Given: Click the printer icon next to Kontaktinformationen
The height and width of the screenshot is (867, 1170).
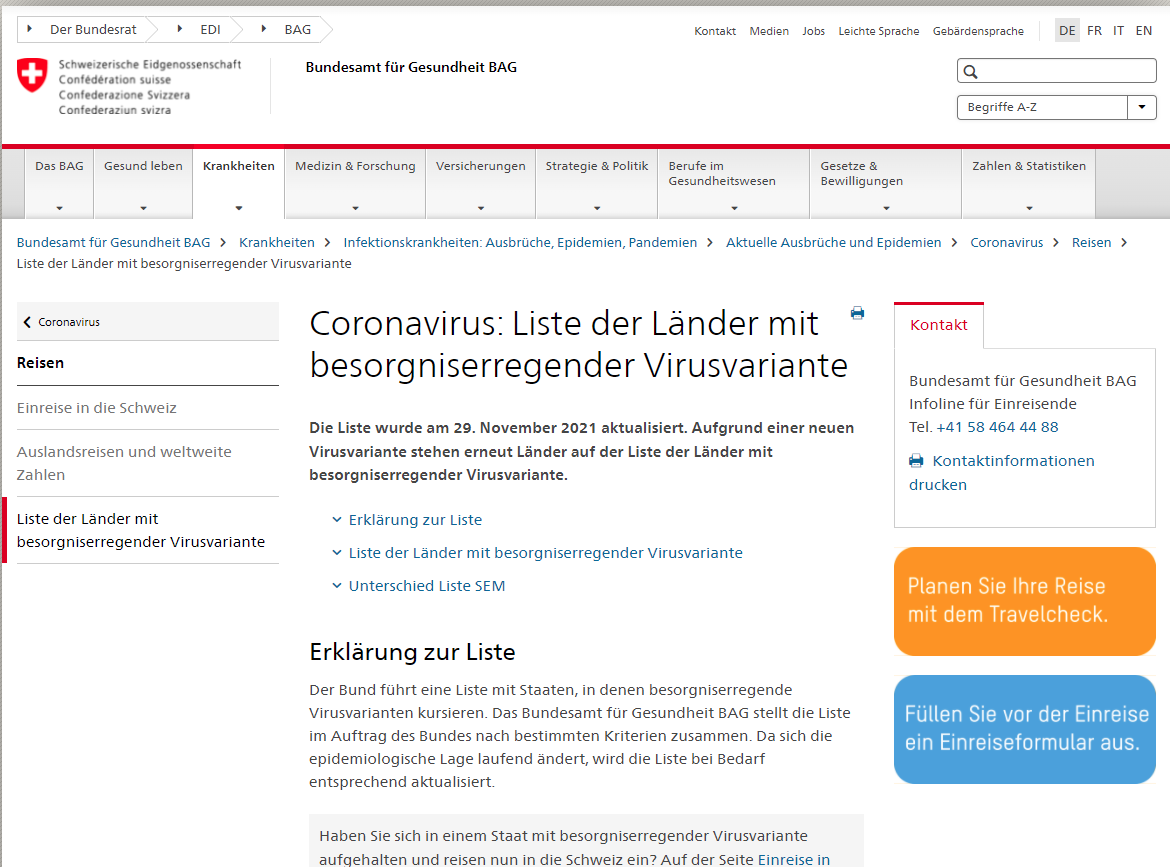Looking at the screenshot, I should (x=916, y=461).
